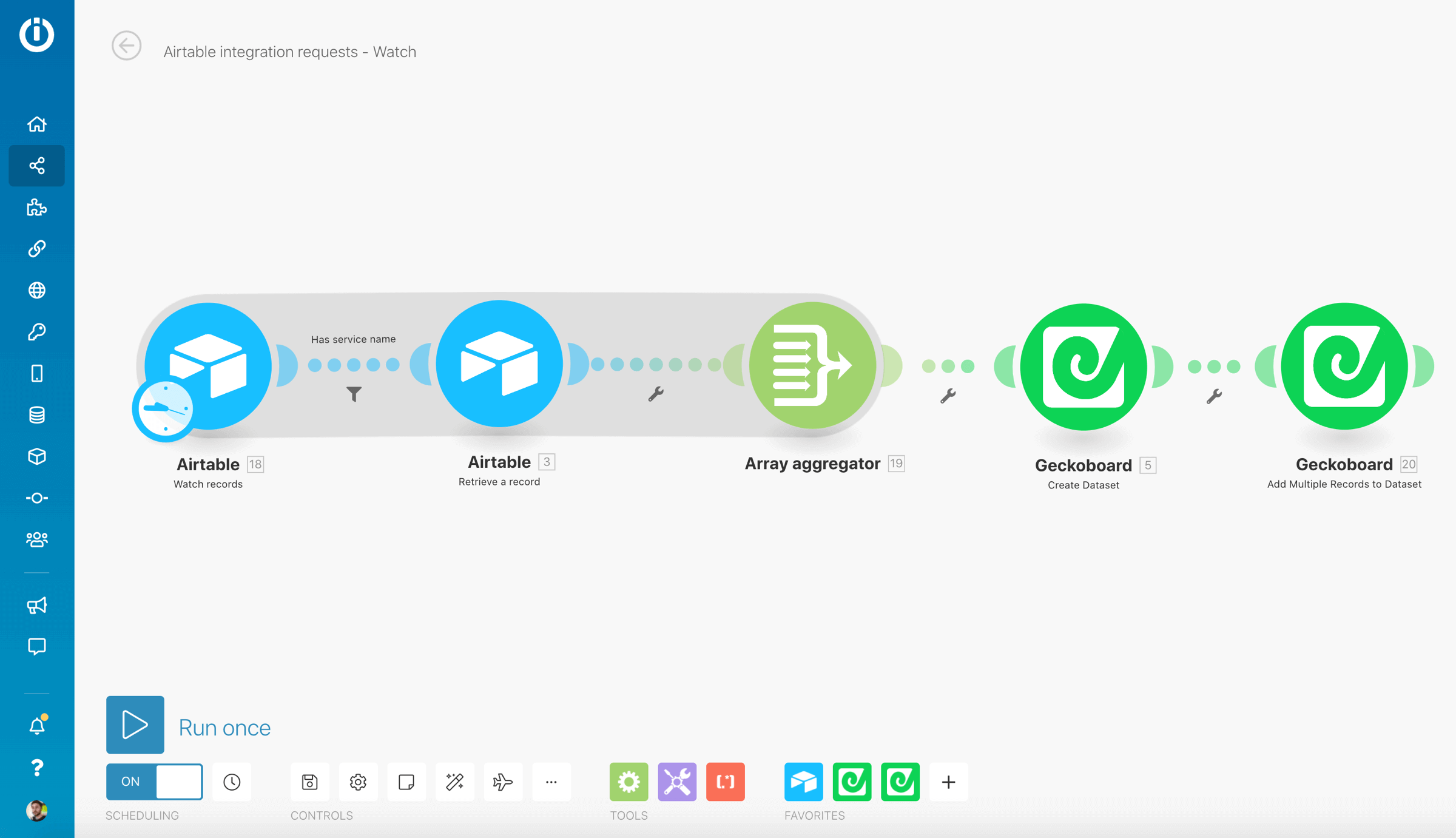Click the Make scenario sharing icon
Image resolution: width=1456 pixels, height=838 pixels.
point(37,165)
